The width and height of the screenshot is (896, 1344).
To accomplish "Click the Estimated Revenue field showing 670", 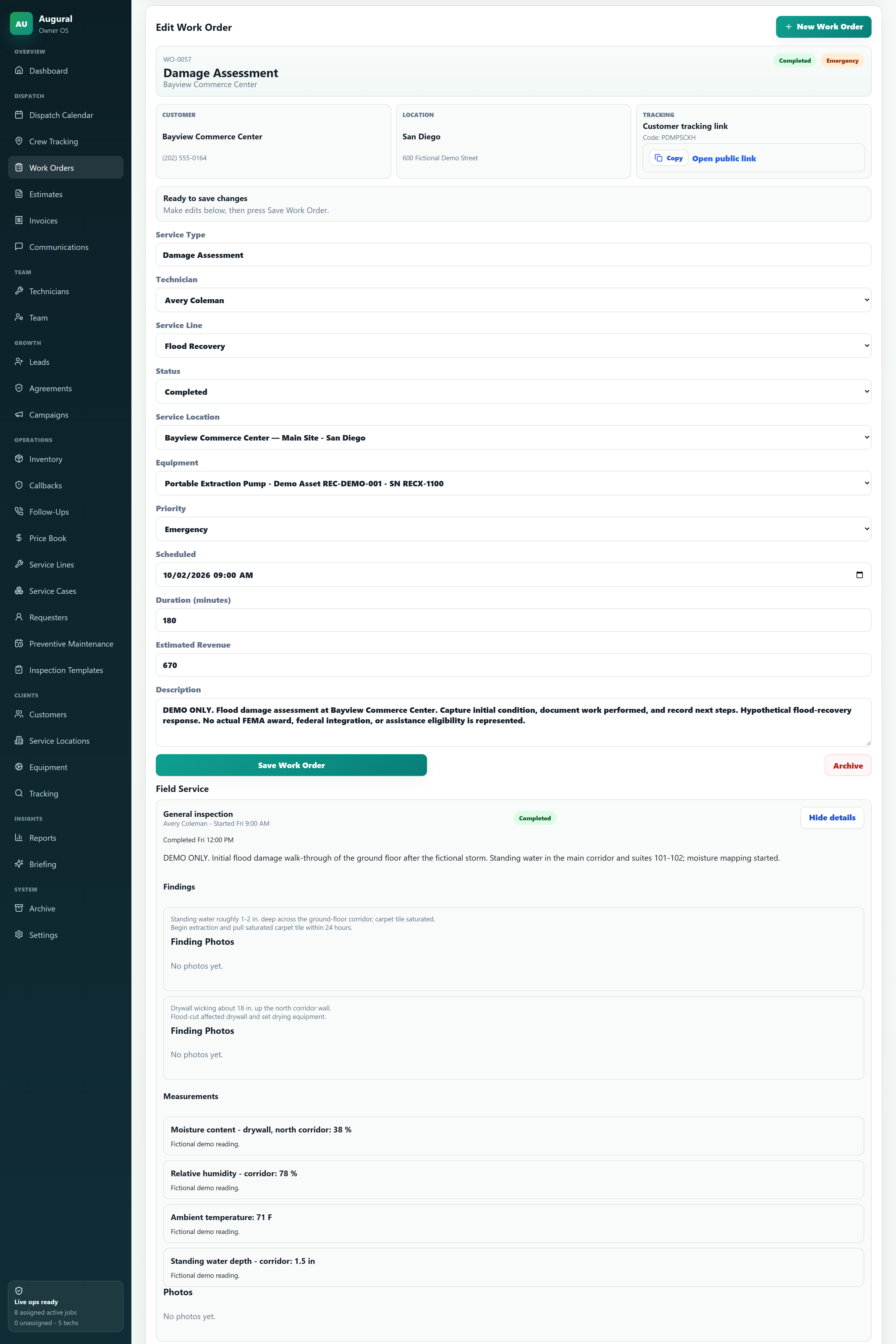I will tap(513, 665).
